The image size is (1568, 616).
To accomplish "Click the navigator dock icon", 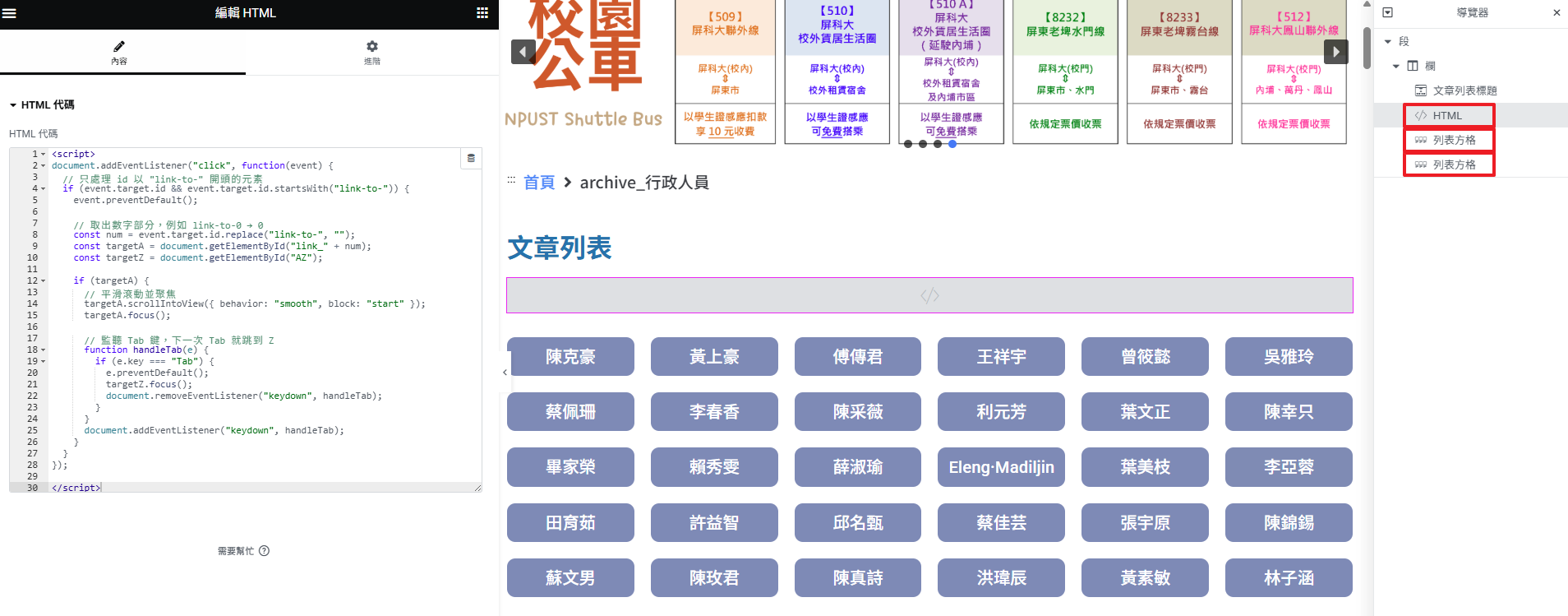I will (1388, 12).
